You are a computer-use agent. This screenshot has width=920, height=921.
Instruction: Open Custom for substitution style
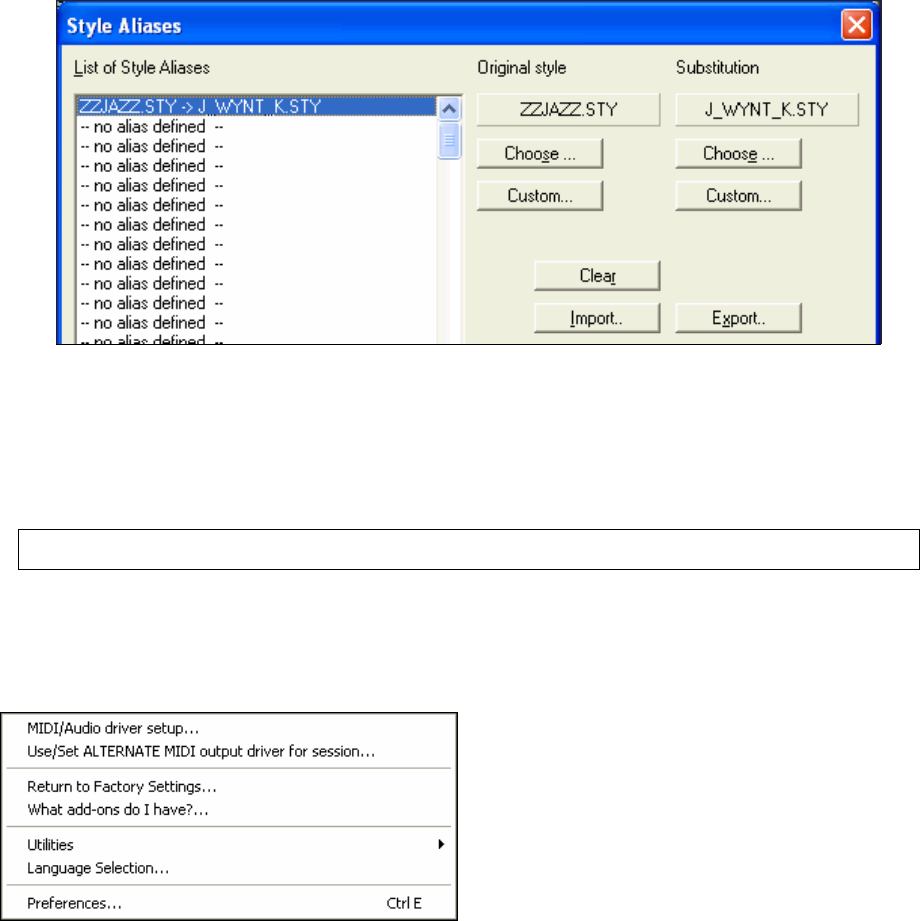pos(738,196)
